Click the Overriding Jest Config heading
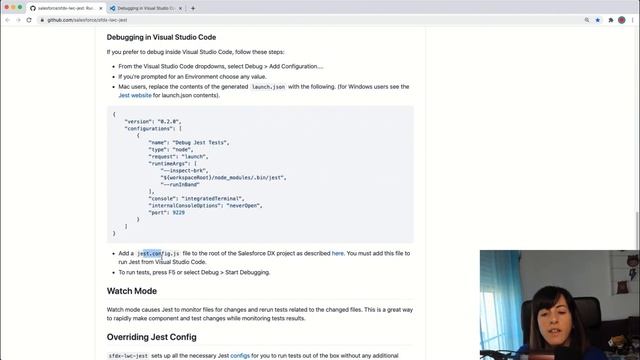Image resolution: width=640 pixels, height=360 pixels. click(151, 337)
